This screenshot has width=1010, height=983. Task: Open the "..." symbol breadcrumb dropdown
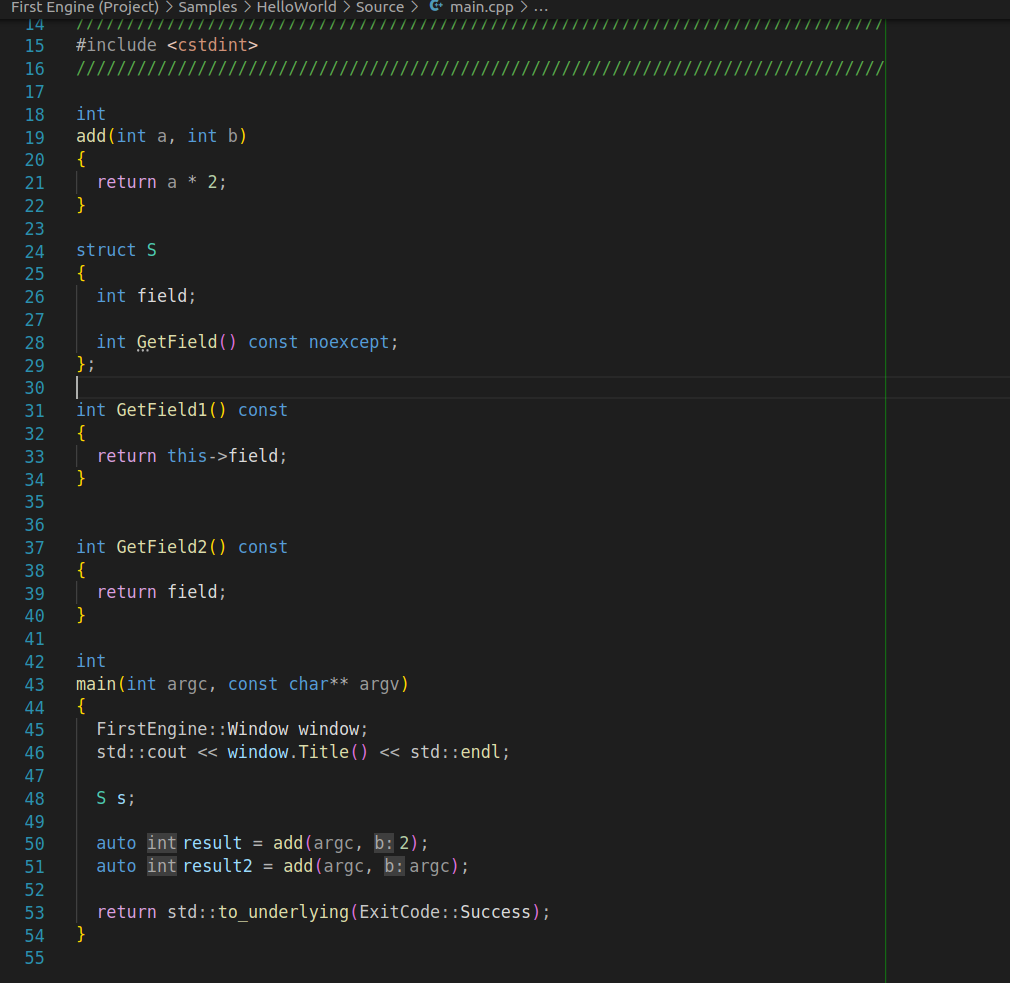(x=539, y=7)
